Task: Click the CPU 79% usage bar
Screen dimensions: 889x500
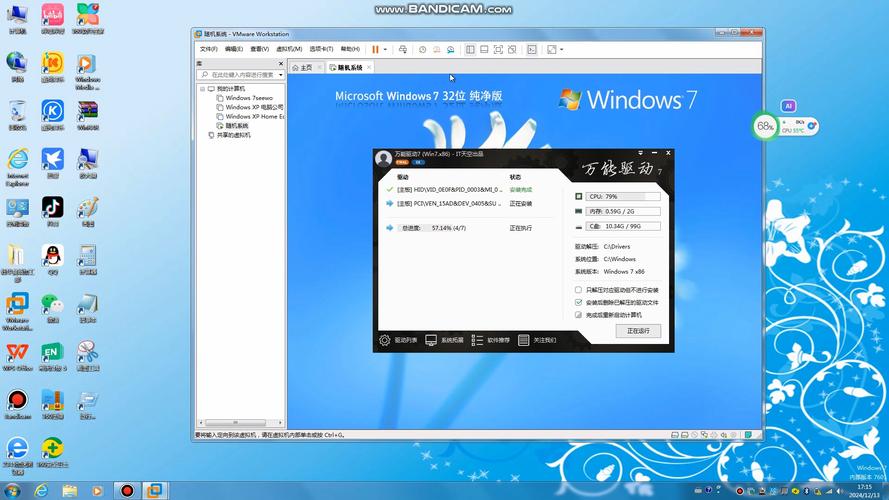Action: click(623, 197)
